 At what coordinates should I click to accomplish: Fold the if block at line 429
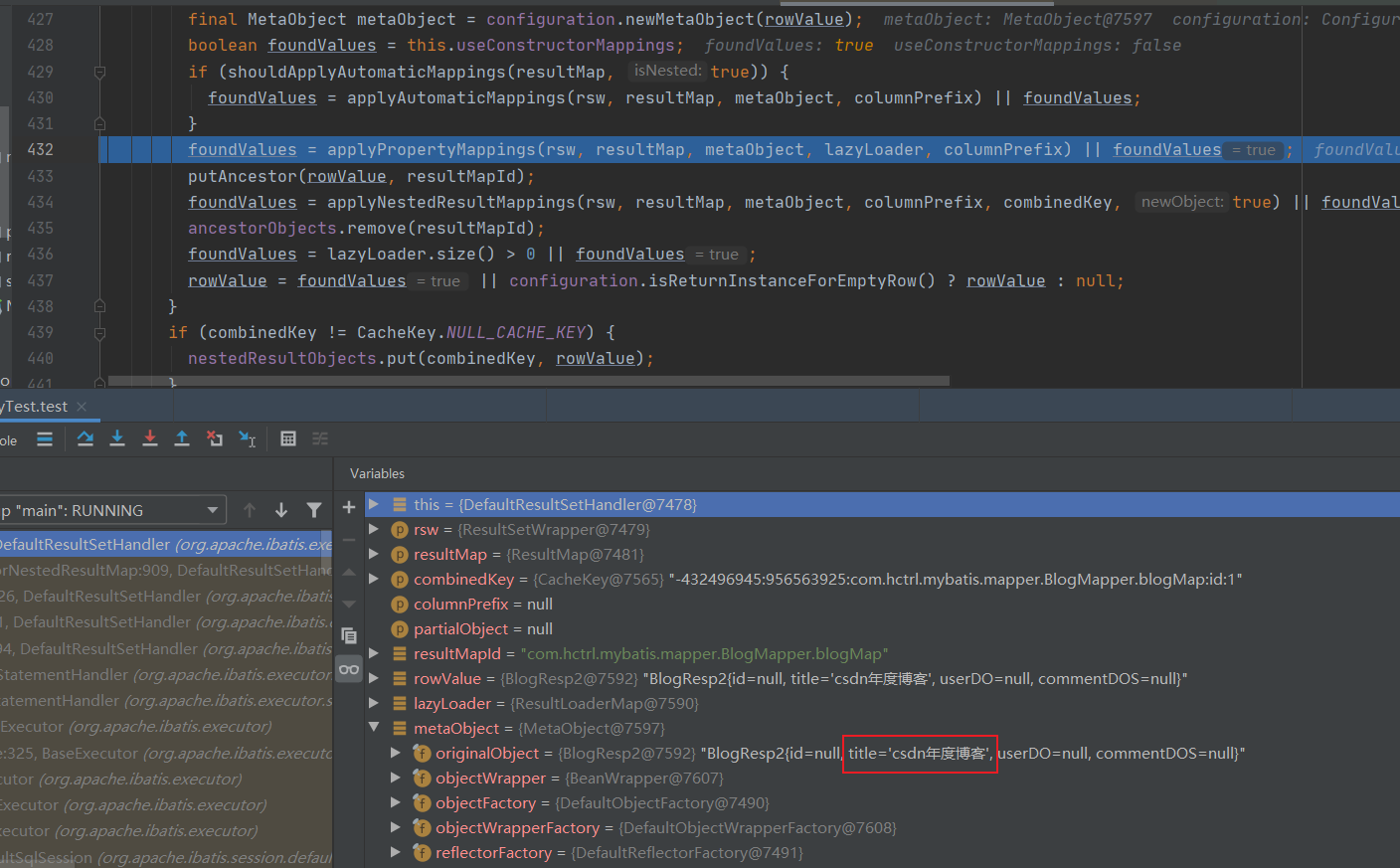(x=99, y=72)
